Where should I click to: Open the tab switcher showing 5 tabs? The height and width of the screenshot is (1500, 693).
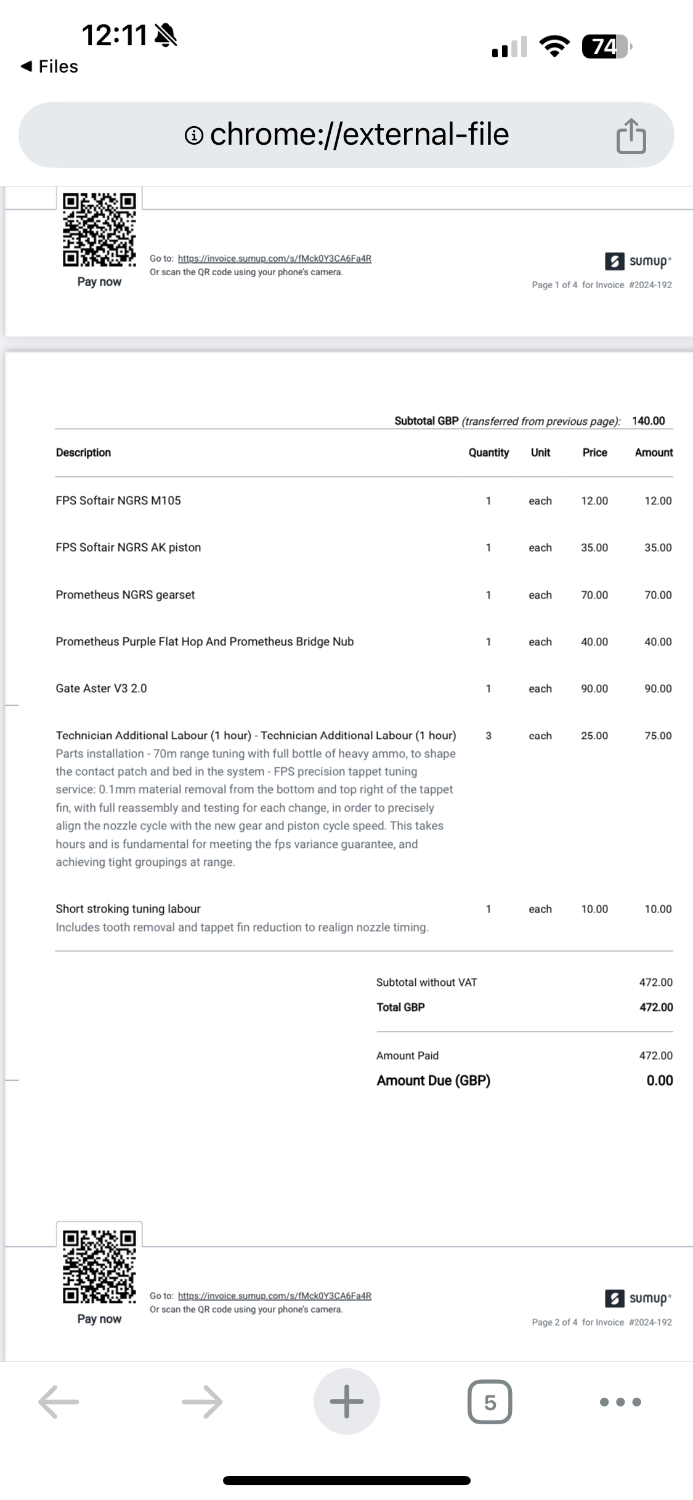coord(489,1402)
